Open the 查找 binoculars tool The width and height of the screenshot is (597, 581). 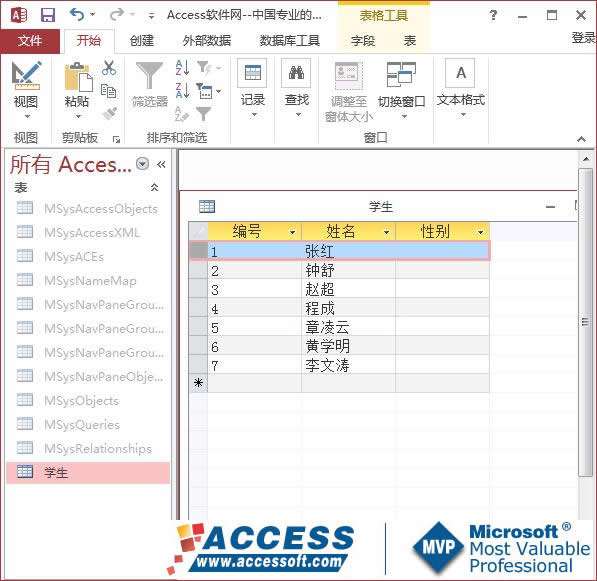pos(297,73)
